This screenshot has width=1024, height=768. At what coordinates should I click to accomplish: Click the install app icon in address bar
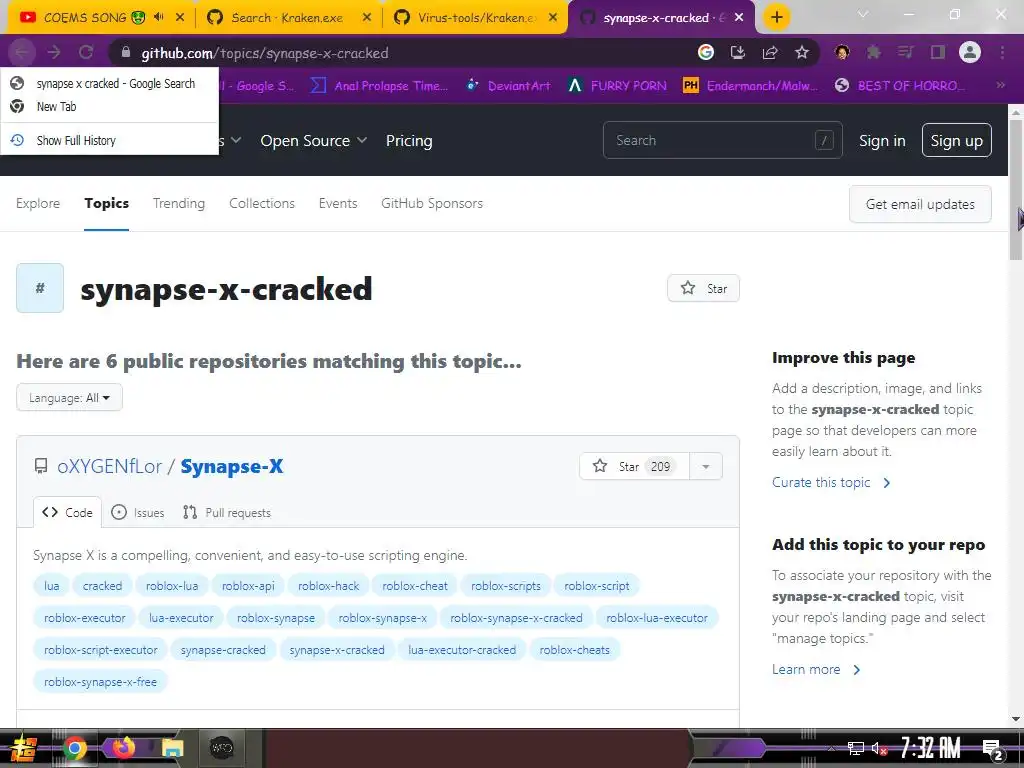tap(738, 52)
